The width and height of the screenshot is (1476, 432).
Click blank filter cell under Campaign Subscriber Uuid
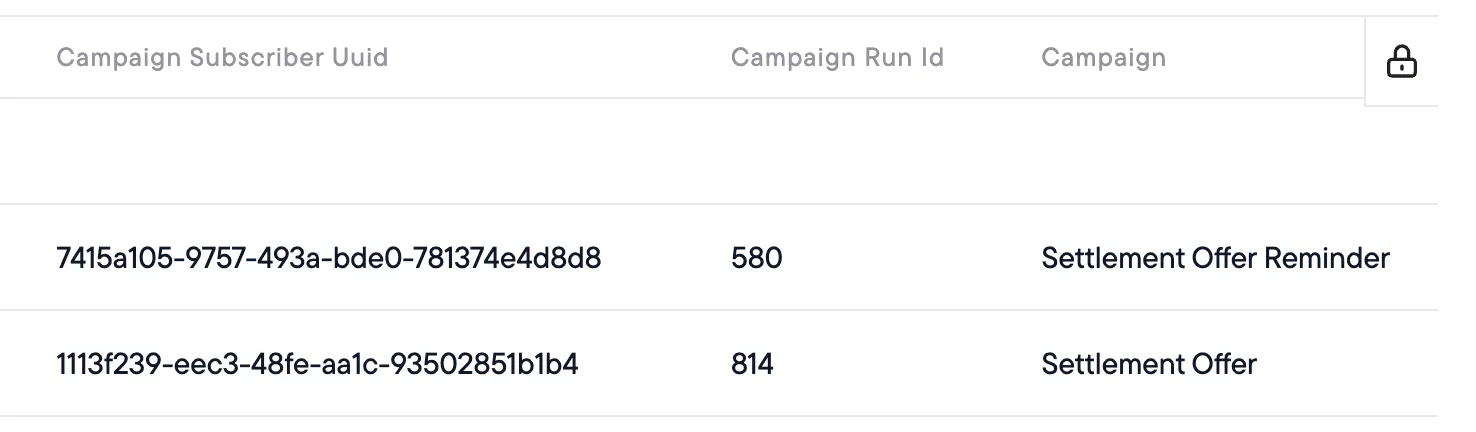click(x=330, y=152)
